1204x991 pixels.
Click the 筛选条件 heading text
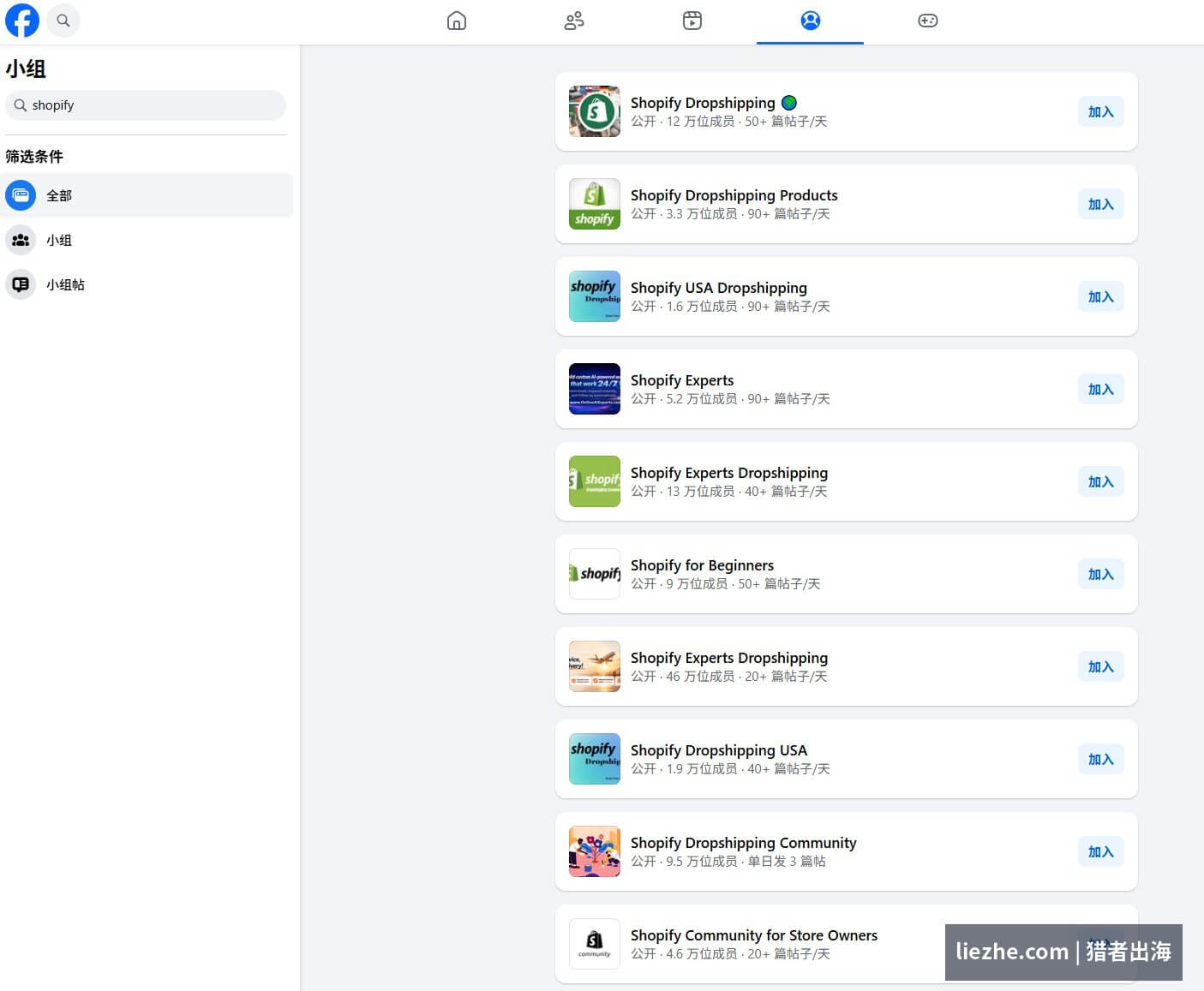point(34,157)
